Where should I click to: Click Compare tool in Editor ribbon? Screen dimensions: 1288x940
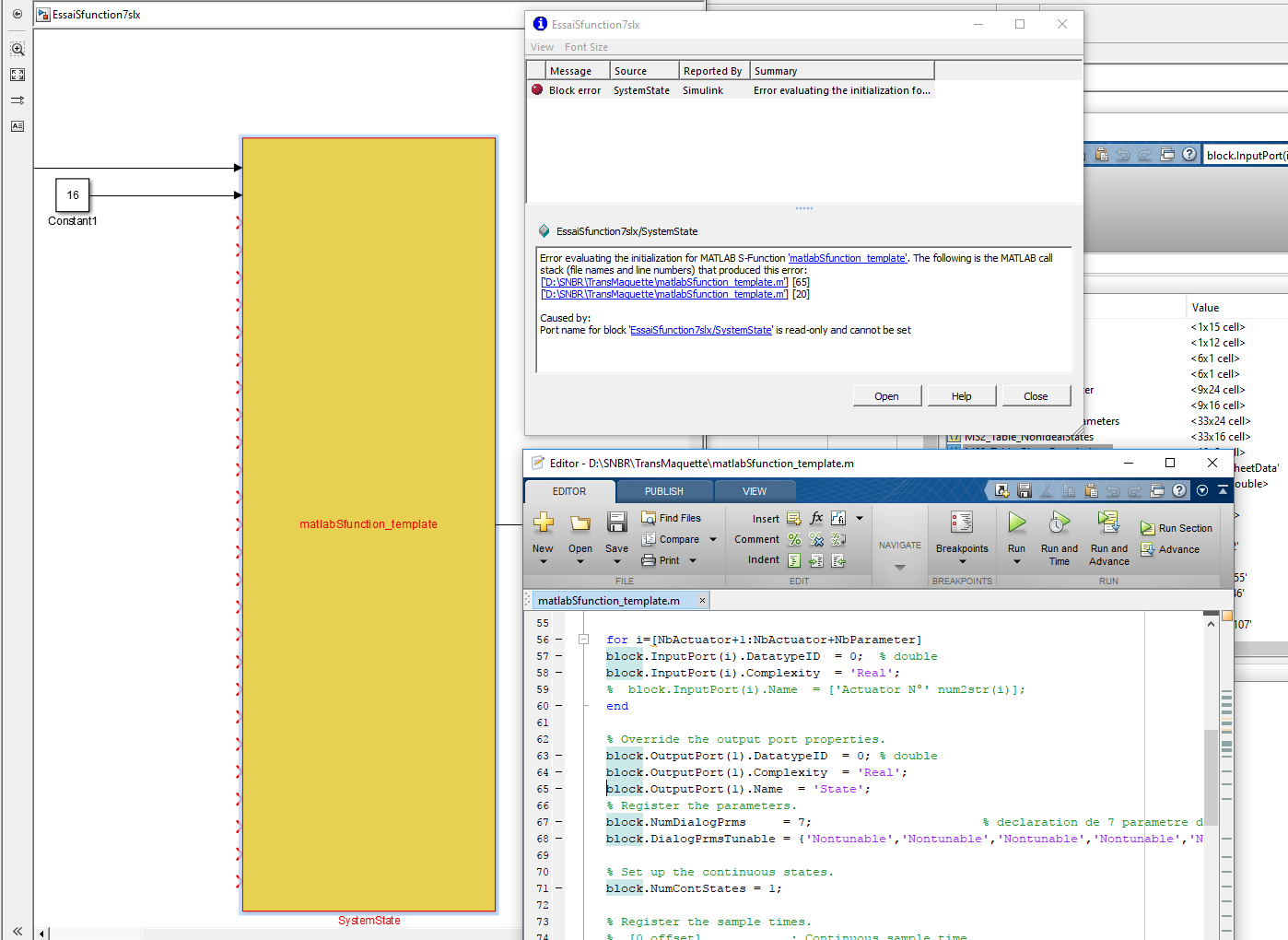click(x=671, y=539)
